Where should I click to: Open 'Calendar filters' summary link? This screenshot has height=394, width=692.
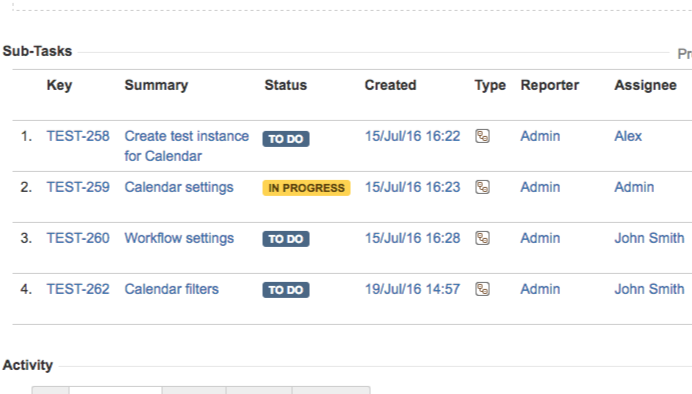tap(172, 289)
